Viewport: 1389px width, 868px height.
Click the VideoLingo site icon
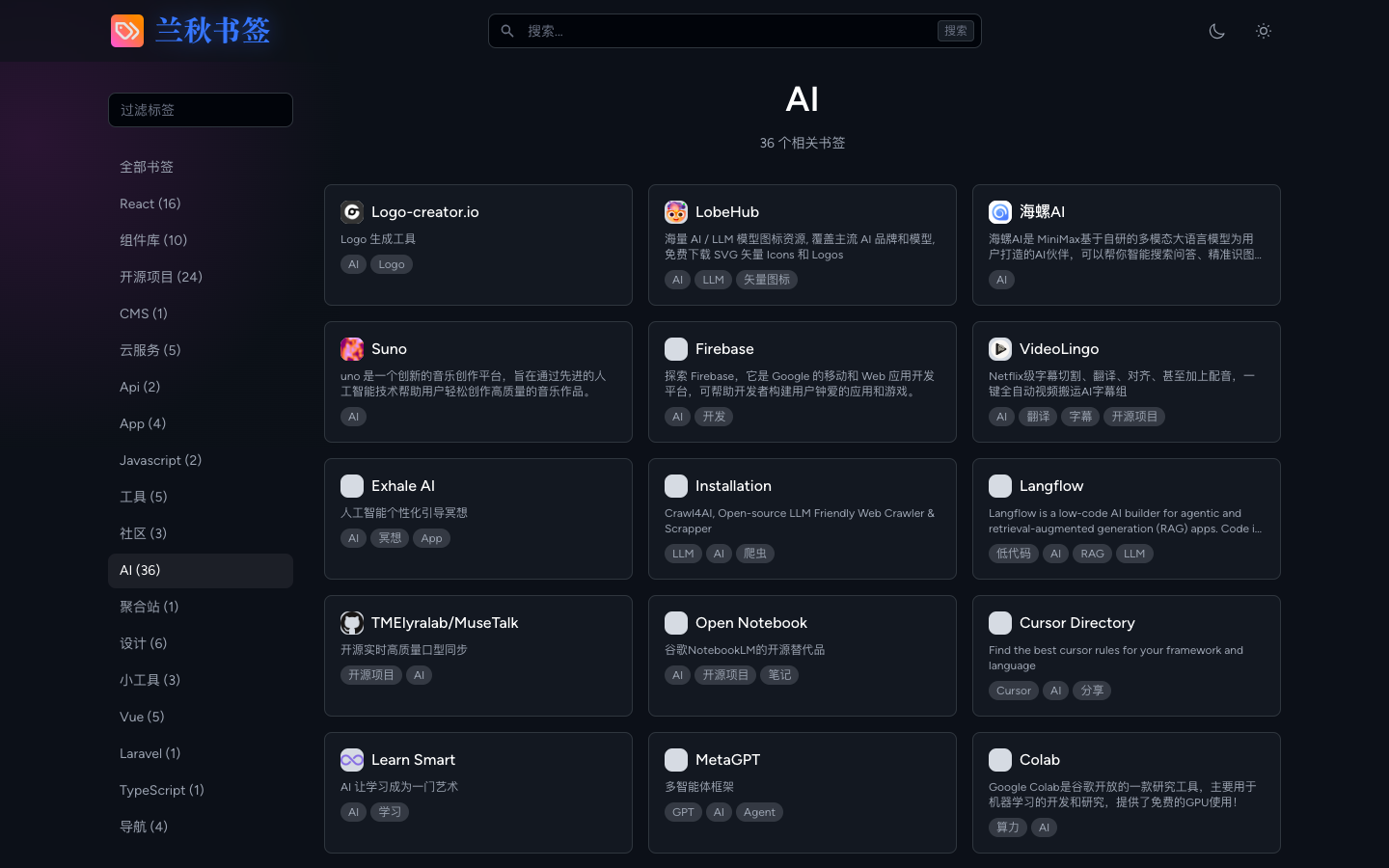[x=1000, y=349]
